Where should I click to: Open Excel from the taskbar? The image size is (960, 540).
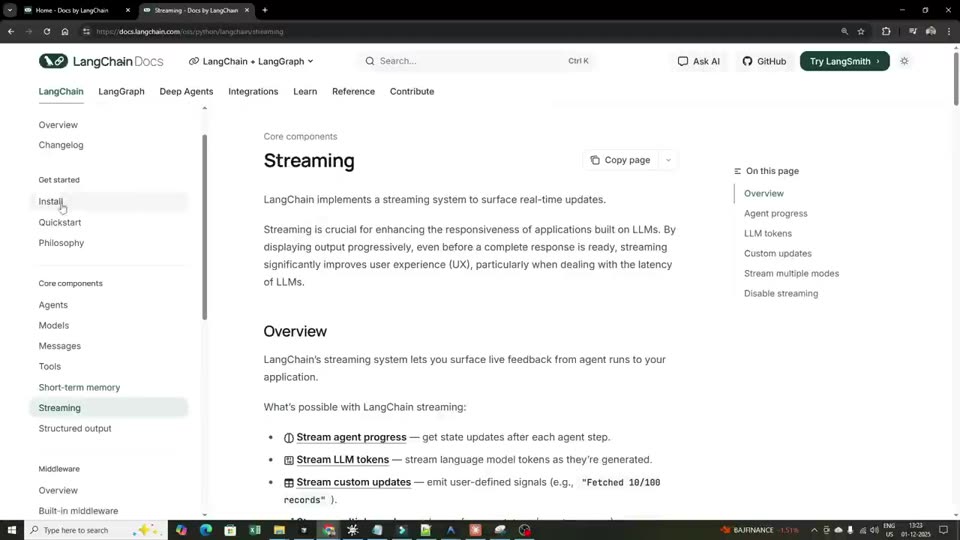255,530
